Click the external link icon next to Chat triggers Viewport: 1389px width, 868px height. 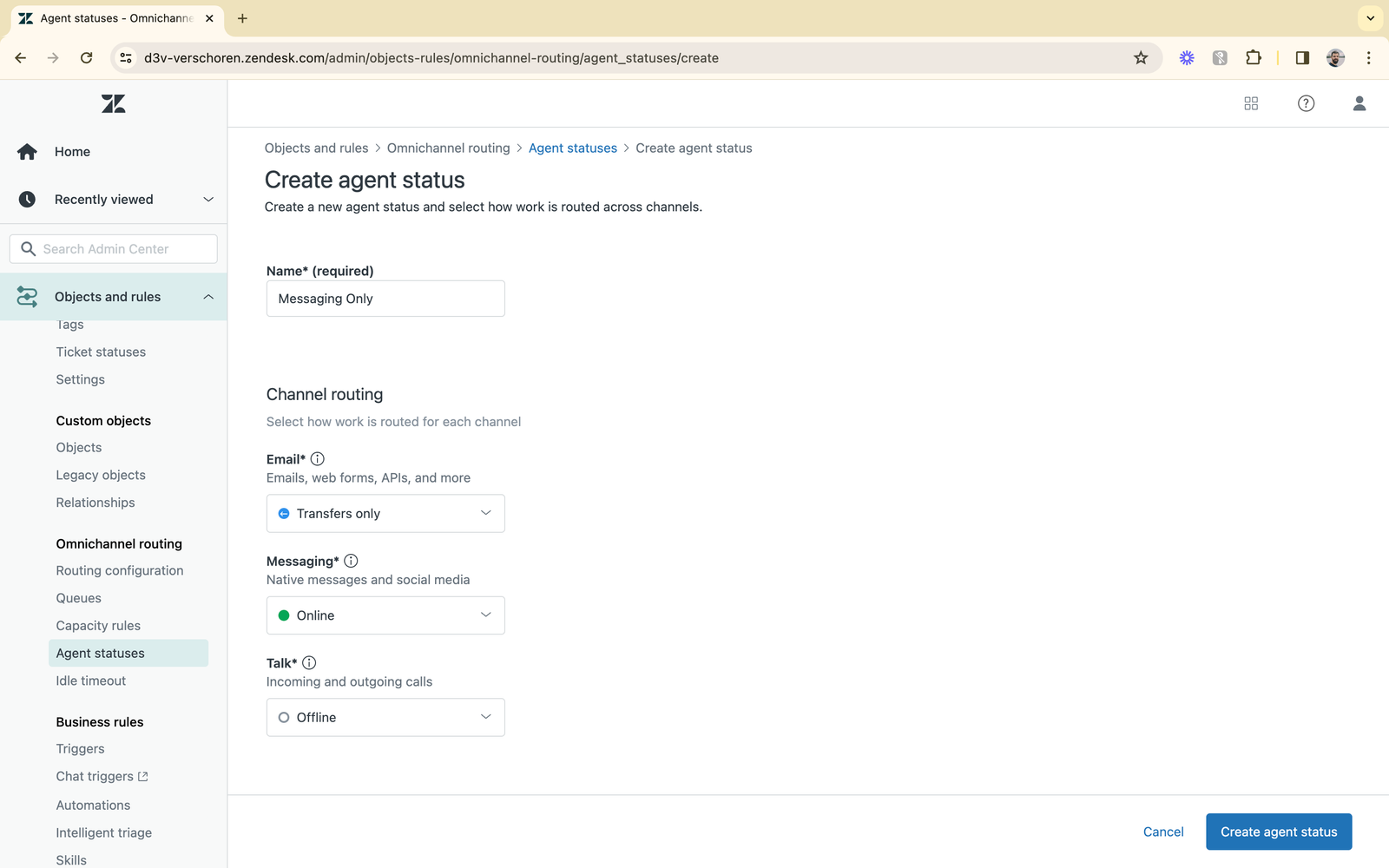(142, 776)
